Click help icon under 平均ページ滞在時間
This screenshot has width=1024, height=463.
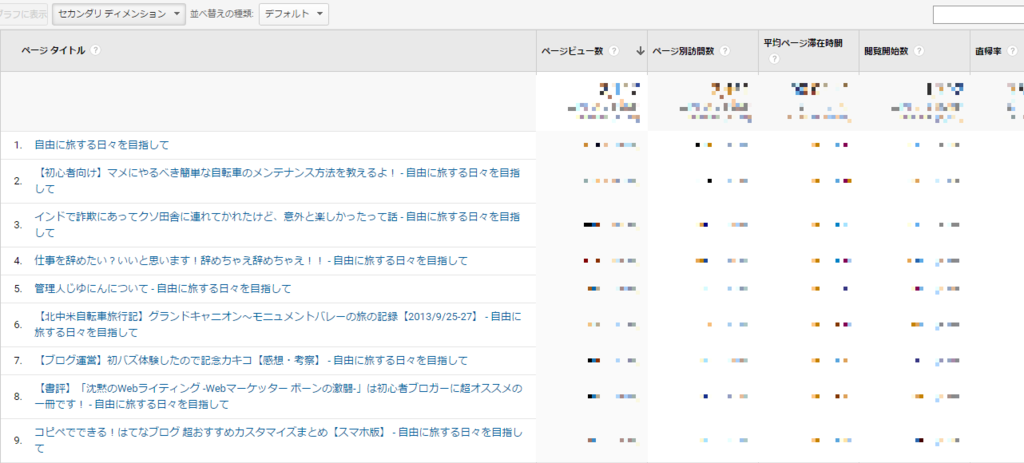pyautogui.click(x=774, y=59)
